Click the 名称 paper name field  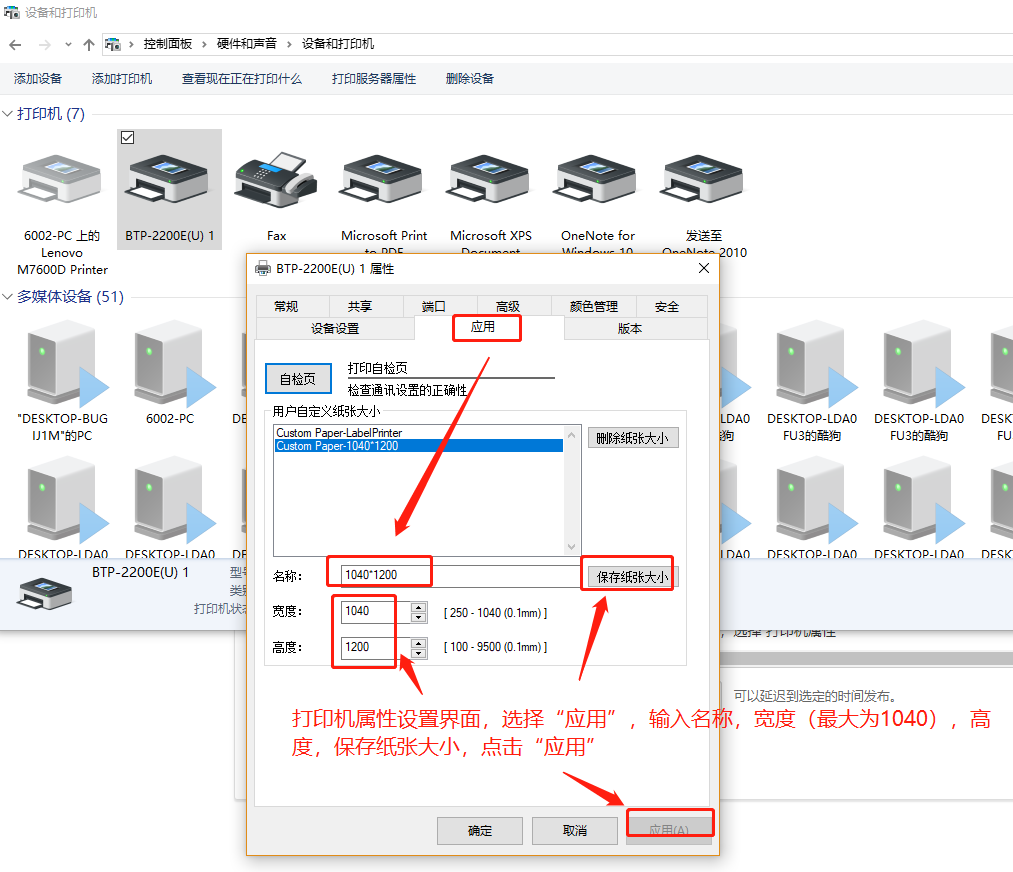pos(461,575)
